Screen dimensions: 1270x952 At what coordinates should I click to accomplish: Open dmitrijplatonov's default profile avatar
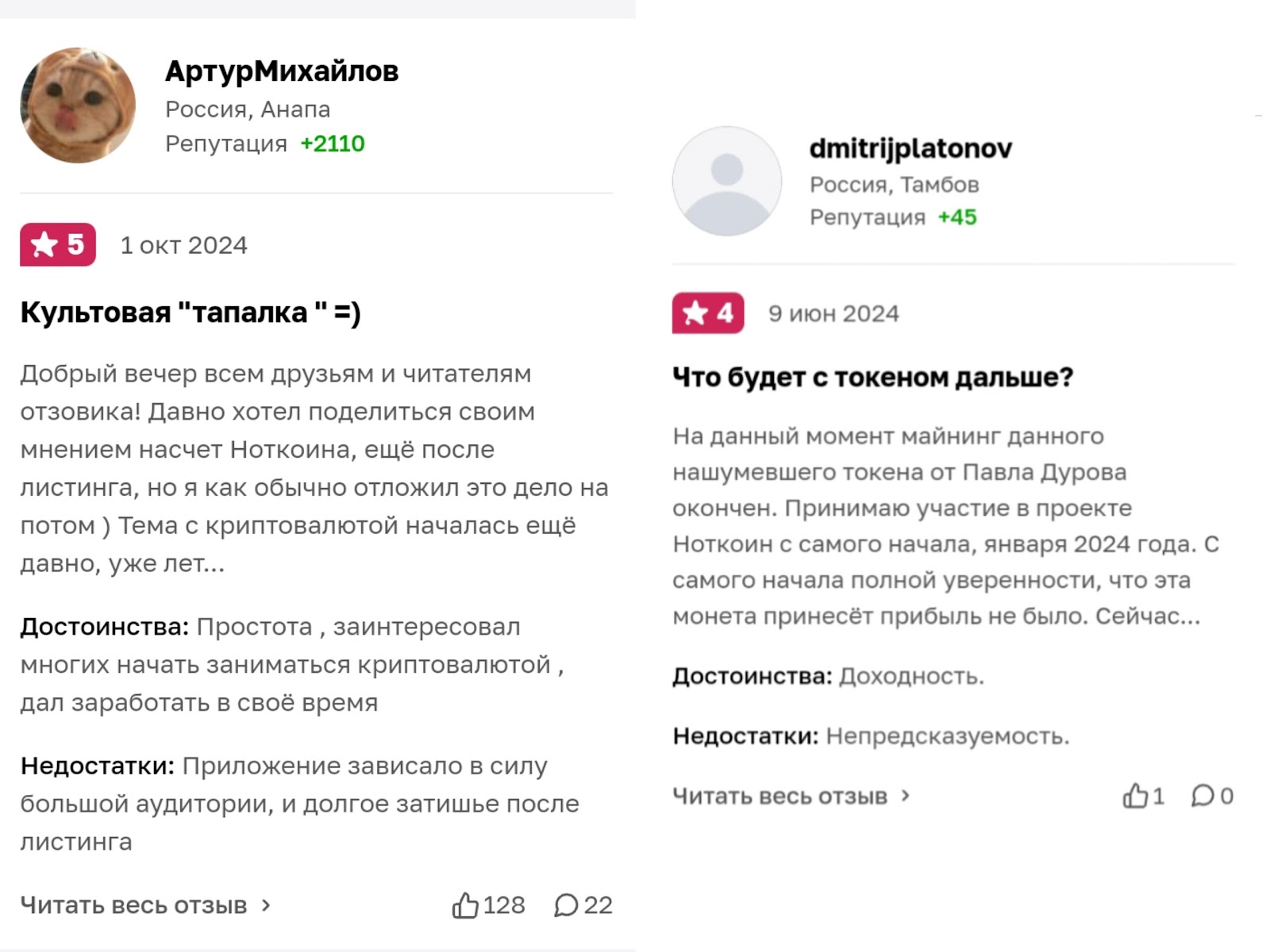click(x=726, y=181)
